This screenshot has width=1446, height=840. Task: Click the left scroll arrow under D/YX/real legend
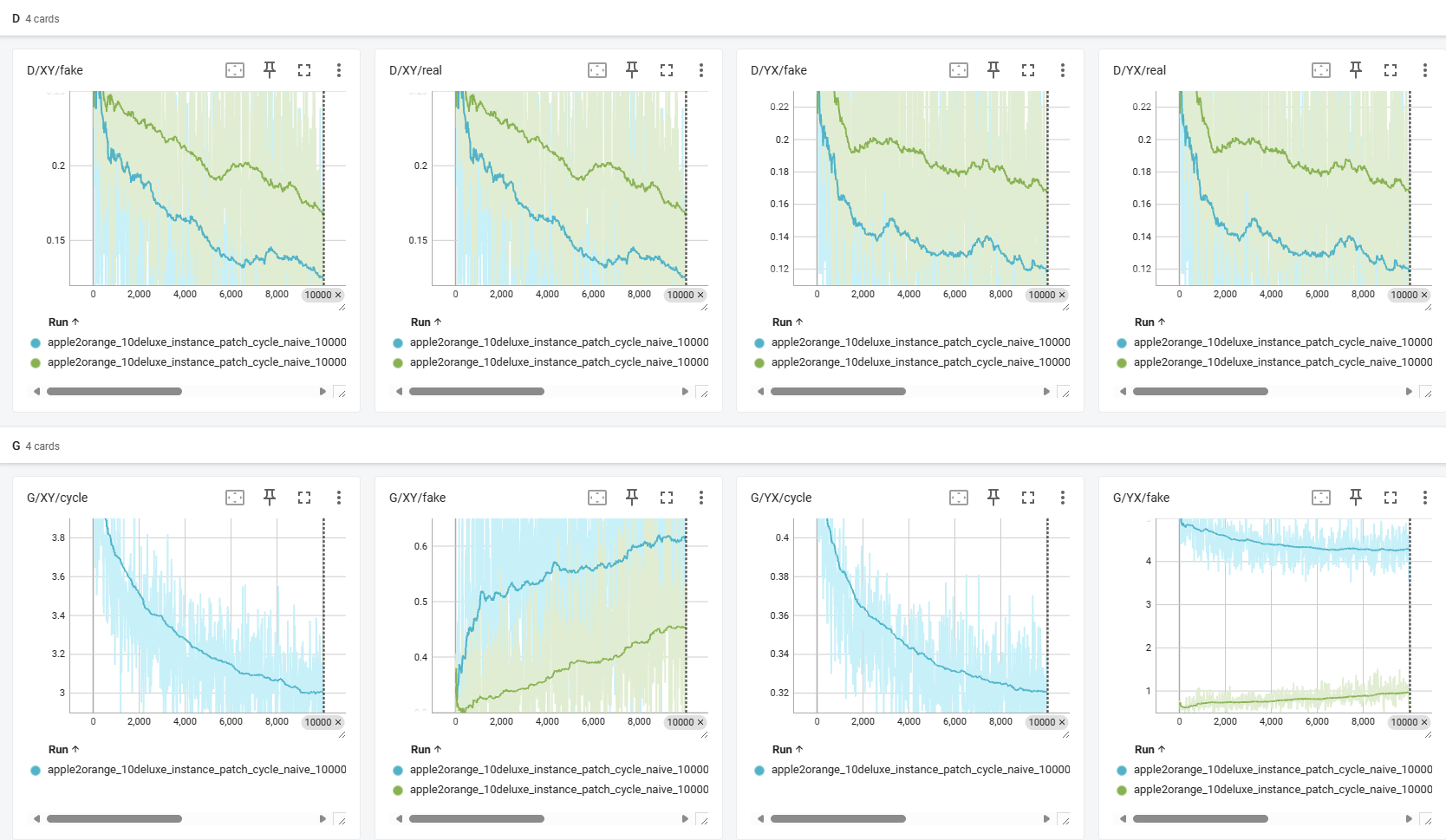point(1123,392)
